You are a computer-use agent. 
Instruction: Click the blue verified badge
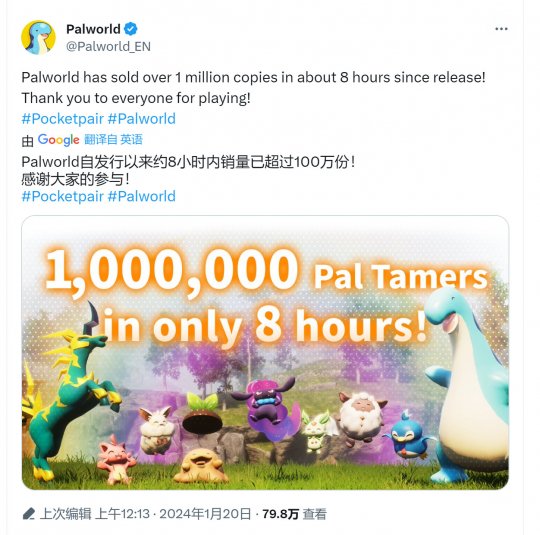131,29
